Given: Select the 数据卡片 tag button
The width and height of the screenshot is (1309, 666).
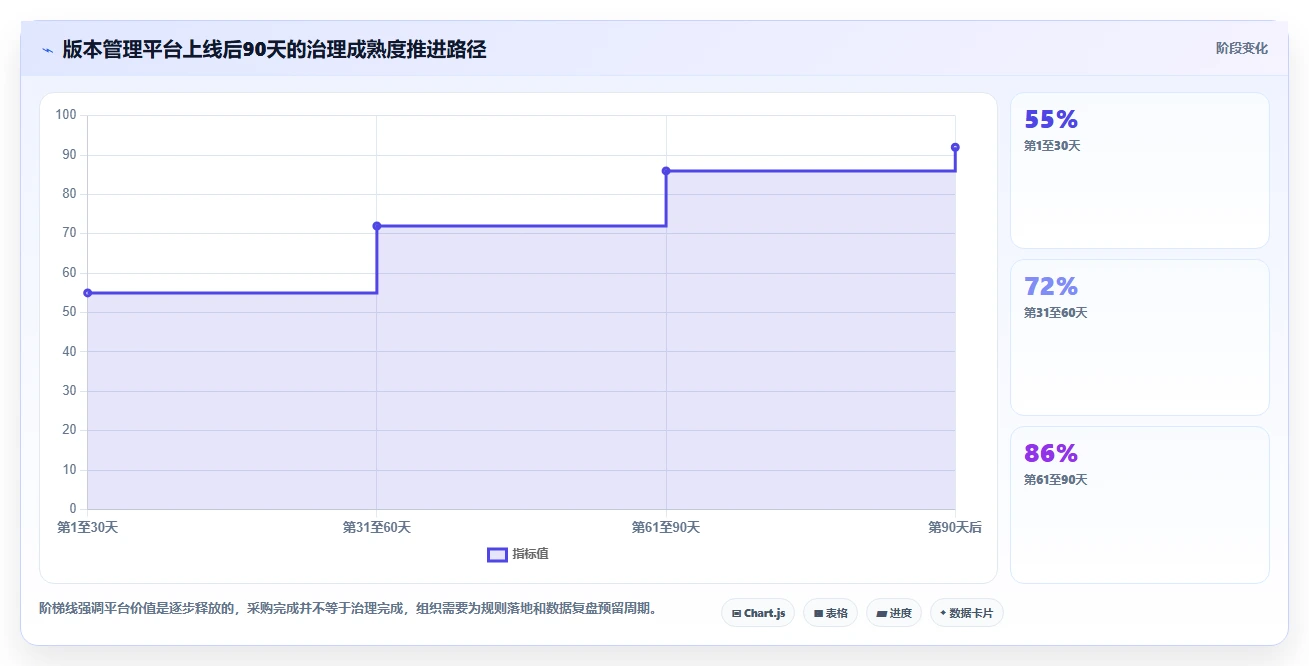Looking at the screenshot, I should 966,613.
